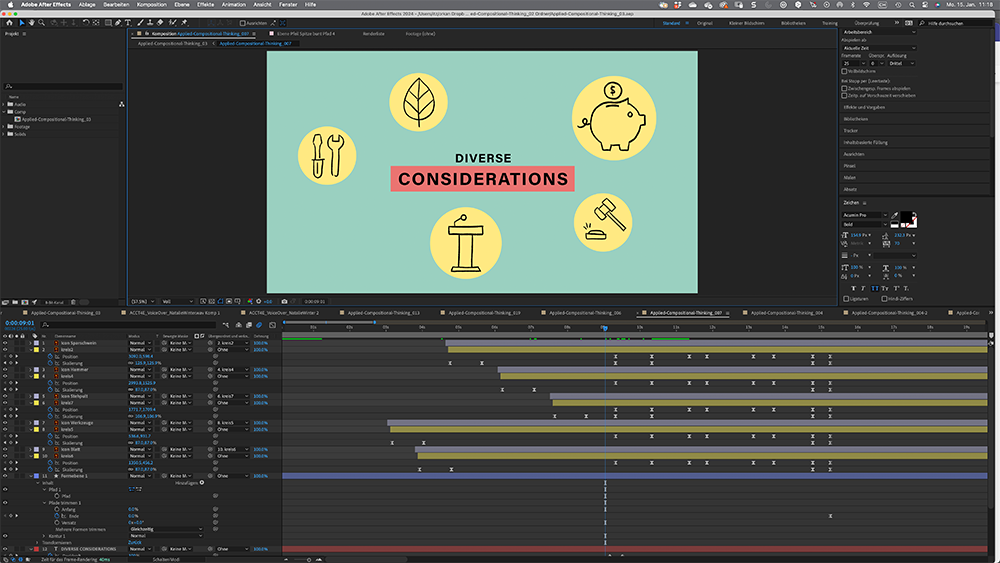Image resolution: width=1000 pixels, height=563 pixels.
Task: Select the Brush tool
Action: click(x=141, y=23)
